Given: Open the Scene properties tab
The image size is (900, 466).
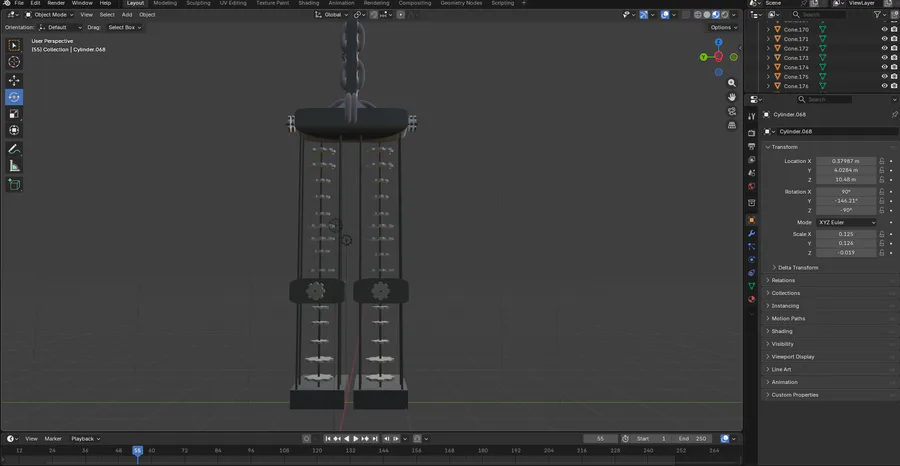Looking at the screenshot, I should (752, 173).
